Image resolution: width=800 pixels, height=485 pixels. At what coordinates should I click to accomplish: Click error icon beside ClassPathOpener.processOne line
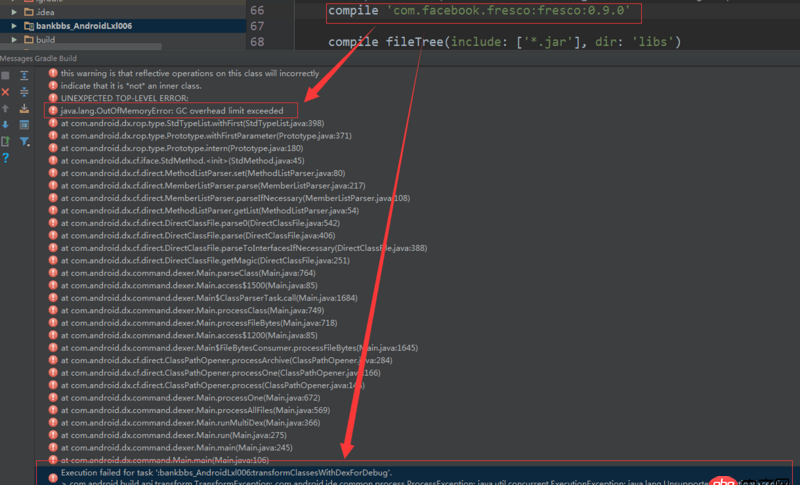click(x=53, y=373)
